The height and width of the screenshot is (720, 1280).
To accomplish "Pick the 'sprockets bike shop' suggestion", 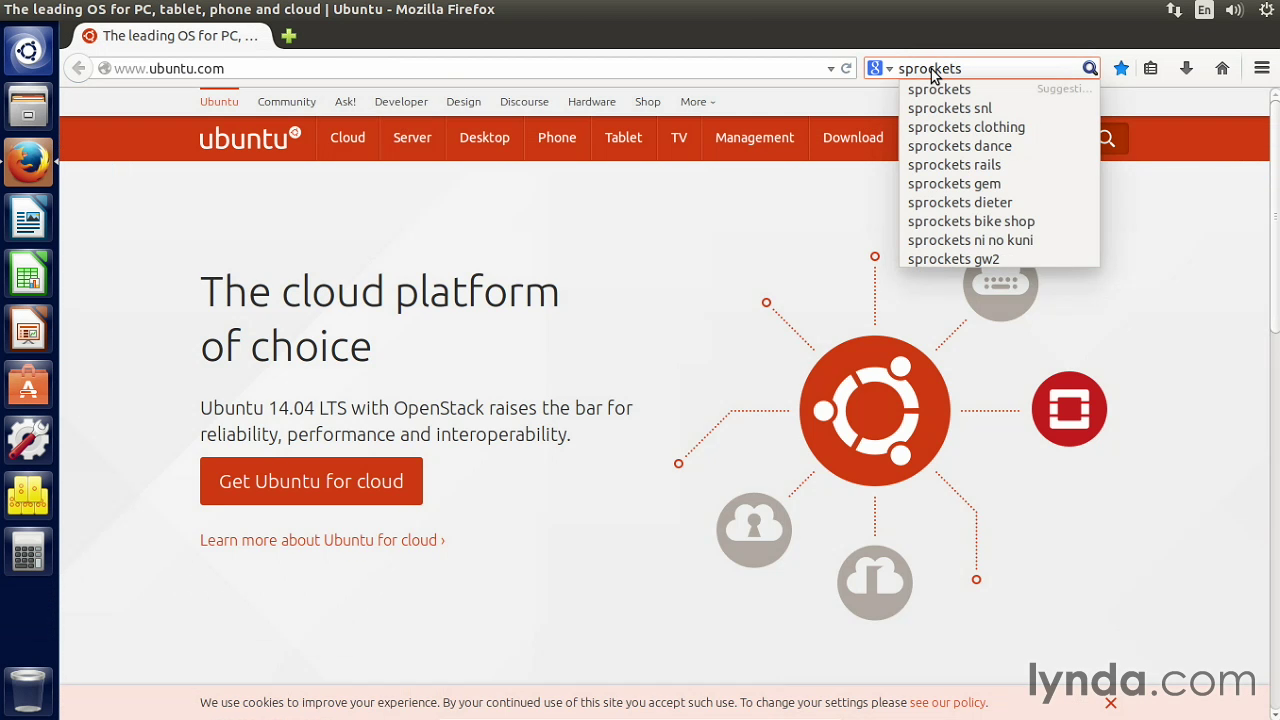I will pyautogui.click(x=999, y=221).
